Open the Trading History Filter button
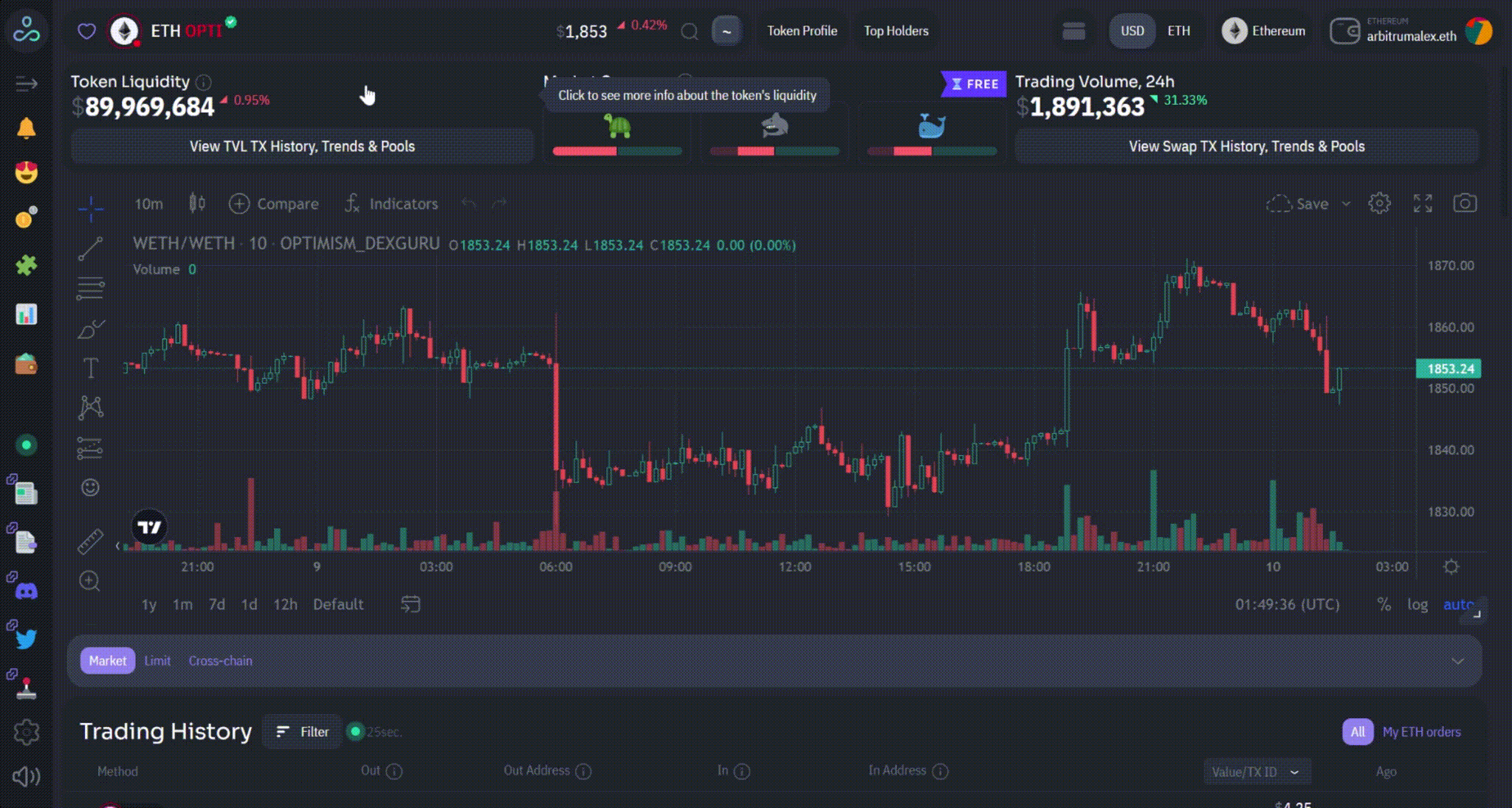This screenshot has height=808, width=1512. (303, 732)
